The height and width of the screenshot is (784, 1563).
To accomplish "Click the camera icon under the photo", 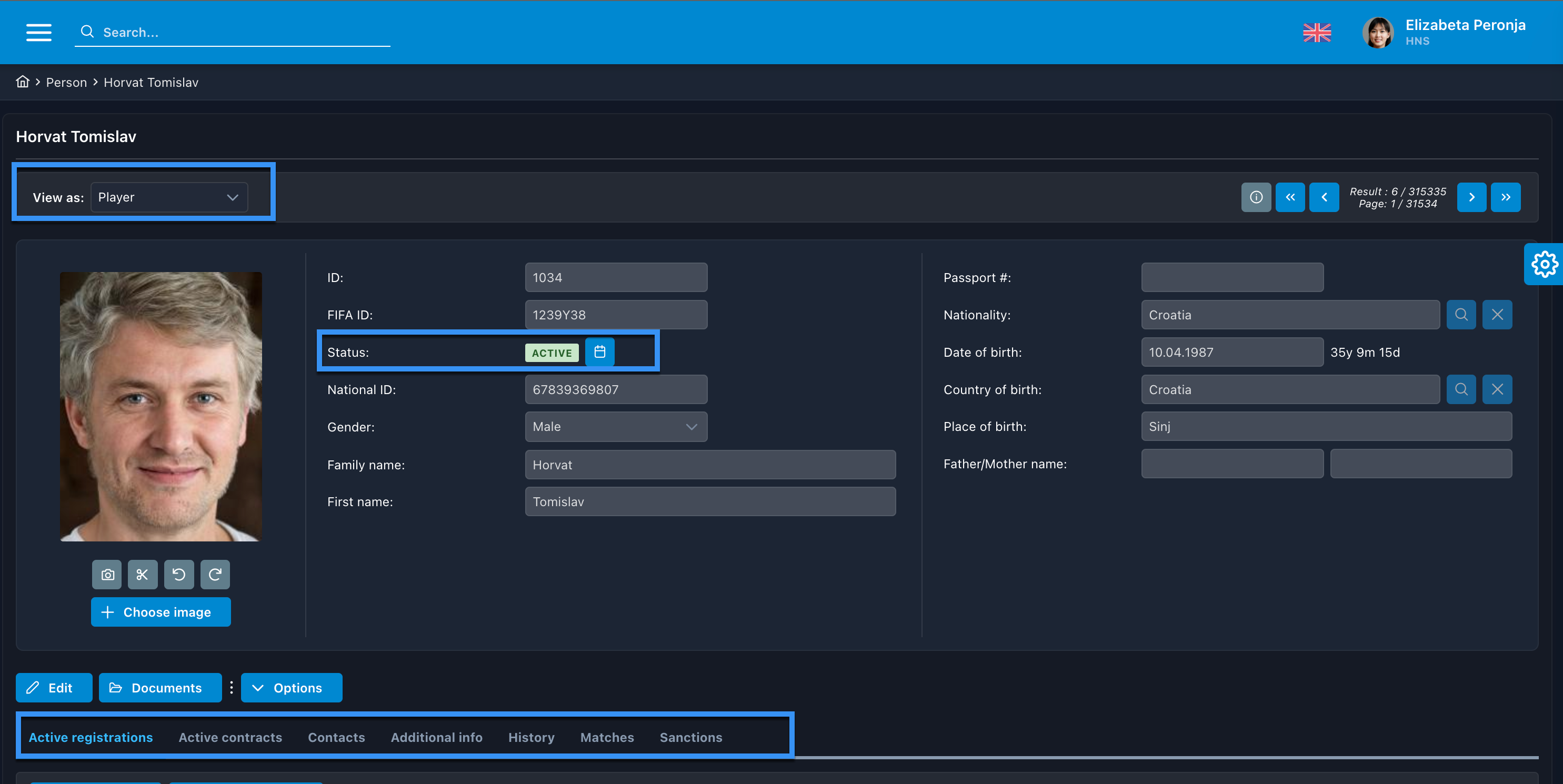I will point(107,574).
